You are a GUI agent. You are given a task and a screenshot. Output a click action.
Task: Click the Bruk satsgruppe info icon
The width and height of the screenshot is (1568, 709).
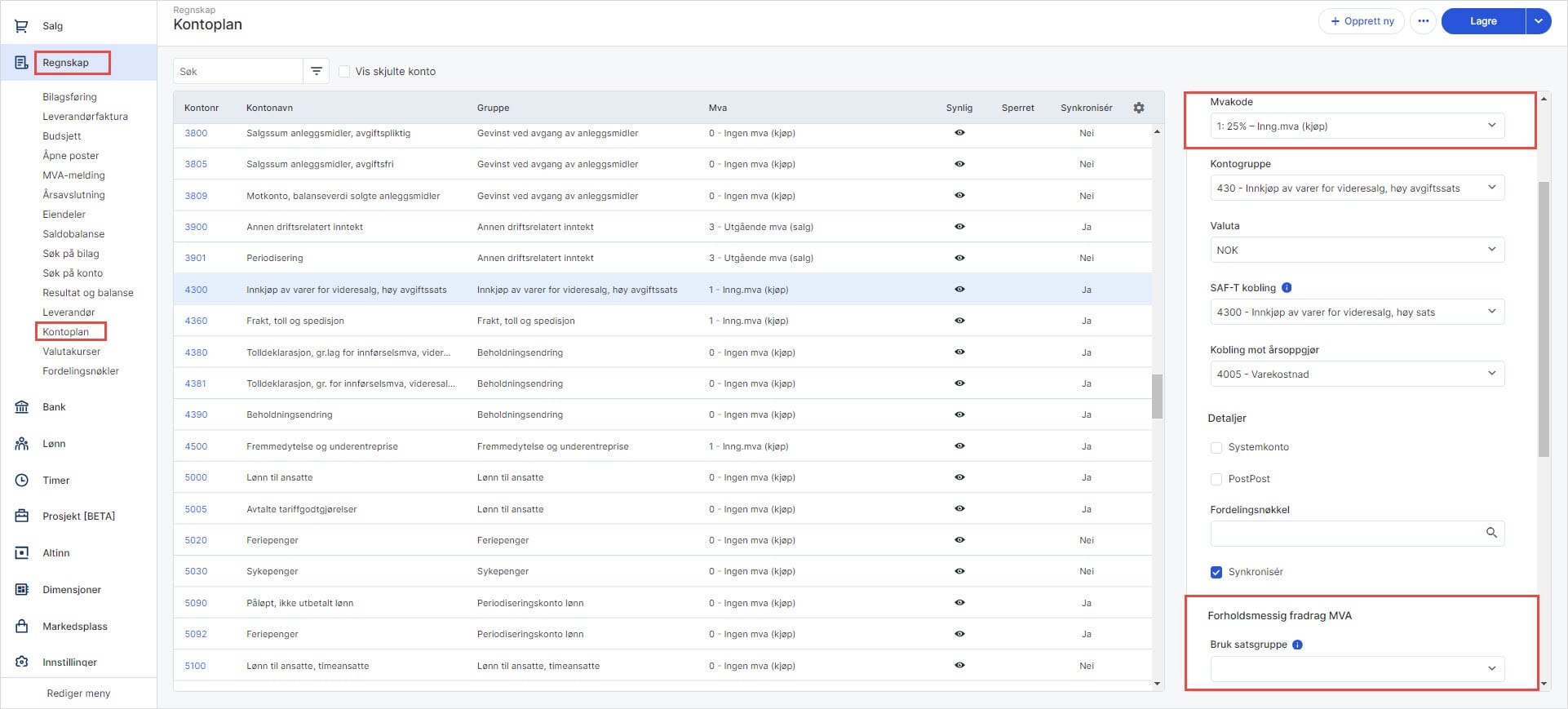coord(1297,645)
